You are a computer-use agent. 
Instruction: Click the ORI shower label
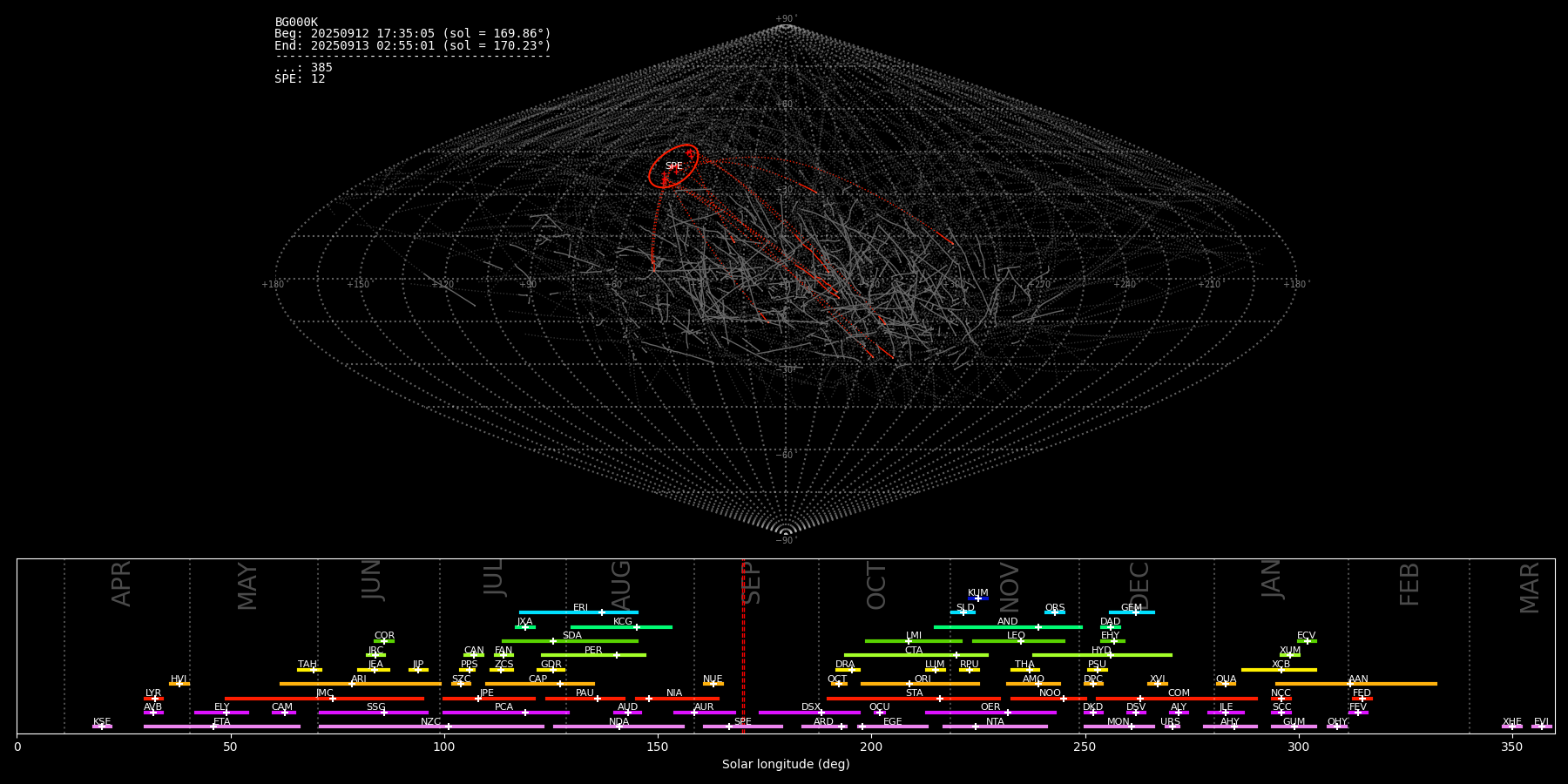point(923,679)
